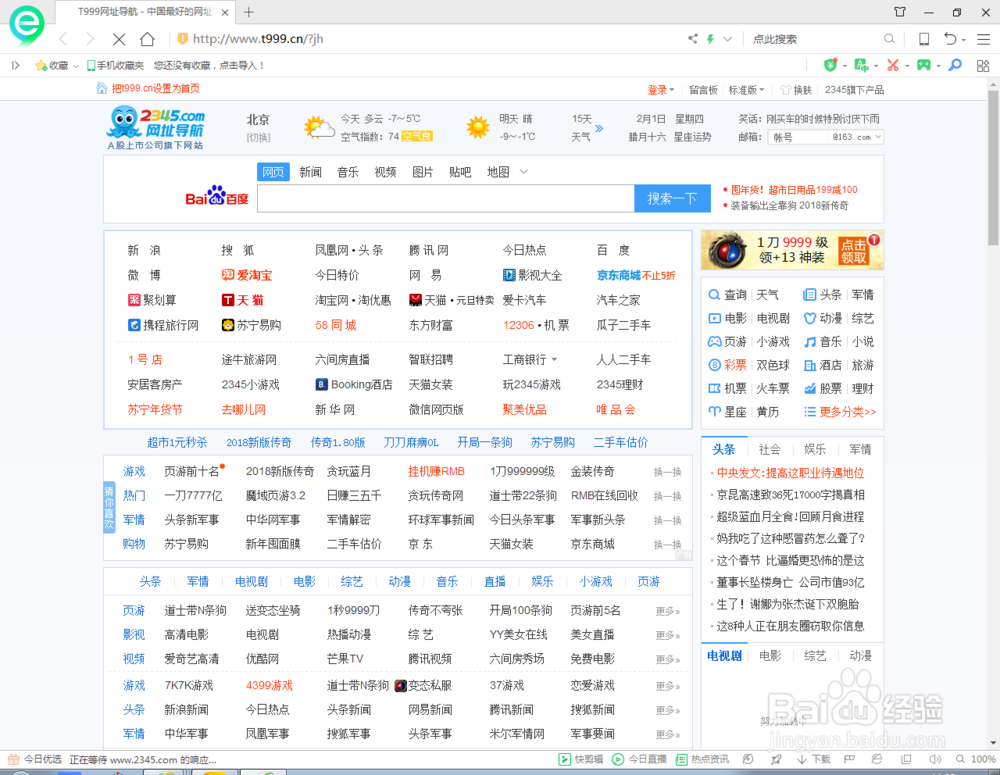Image resolution: width=1000 pixels, height=775 pixels.
Task: Click the blue key password icon
Action: click(x=955, y=65)
